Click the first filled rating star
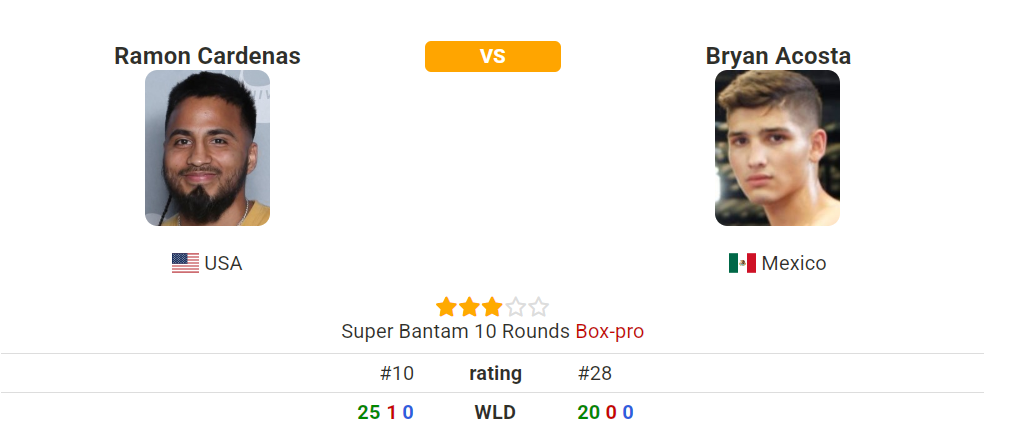The width and height of the screenshot is (1017, 428). point(446,307)
